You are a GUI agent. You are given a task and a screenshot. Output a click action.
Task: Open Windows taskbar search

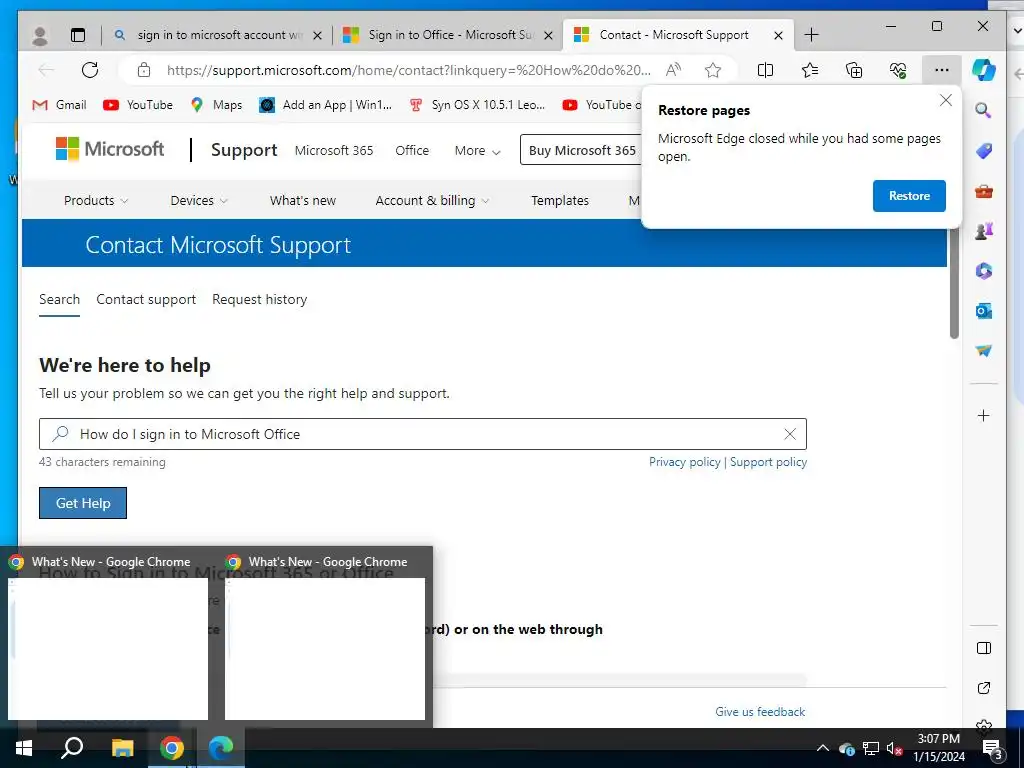pos(72,748)
